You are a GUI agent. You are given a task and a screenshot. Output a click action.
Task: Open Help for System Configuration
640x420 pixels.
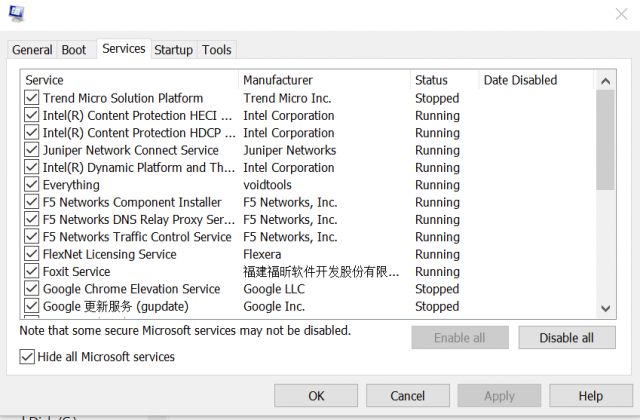pyautogui.click(x=590, y=396)
